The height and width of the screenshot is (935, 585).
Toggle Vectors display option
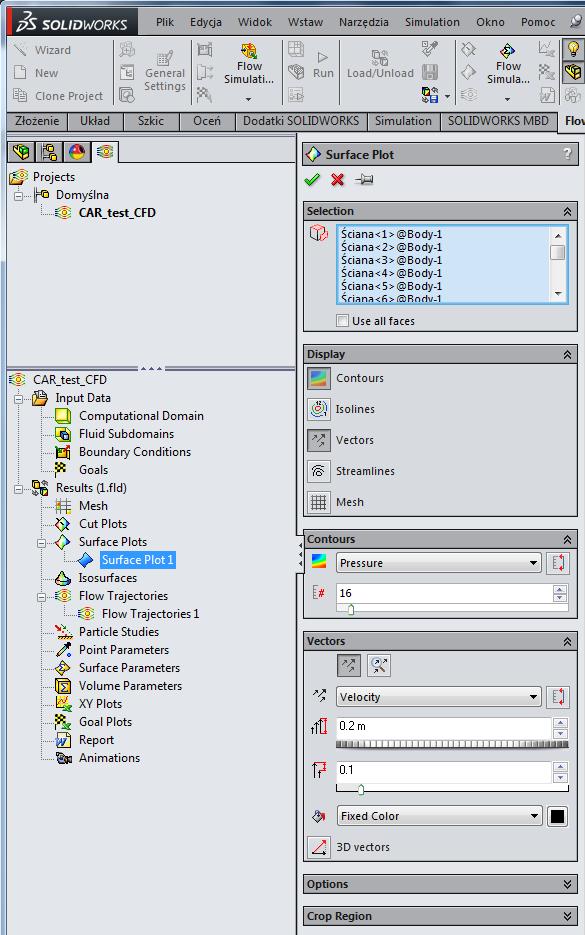click(318, 441)
